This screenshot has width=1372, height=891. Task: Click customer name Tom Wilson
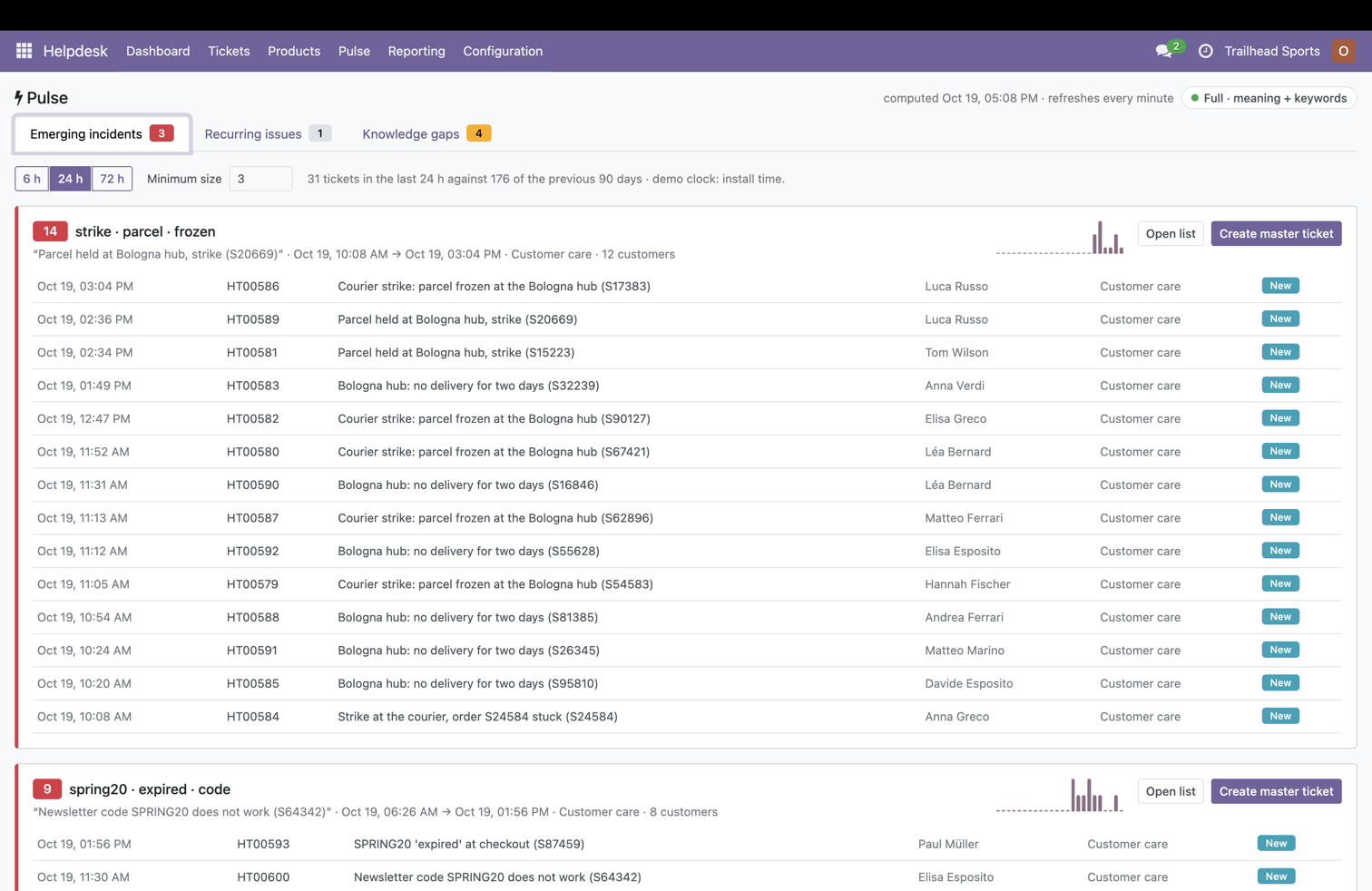coord(956,352)
